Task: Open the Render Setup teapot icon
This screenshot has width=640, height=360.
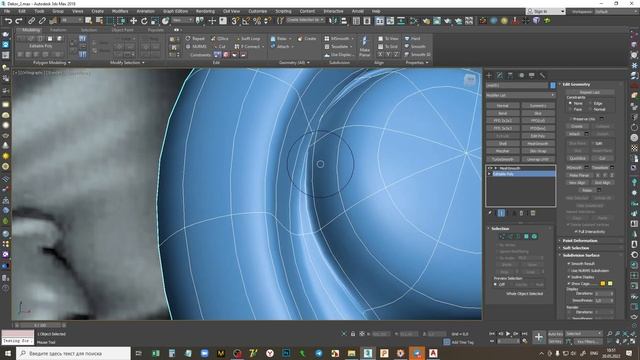Action: (x=426, y=20)
